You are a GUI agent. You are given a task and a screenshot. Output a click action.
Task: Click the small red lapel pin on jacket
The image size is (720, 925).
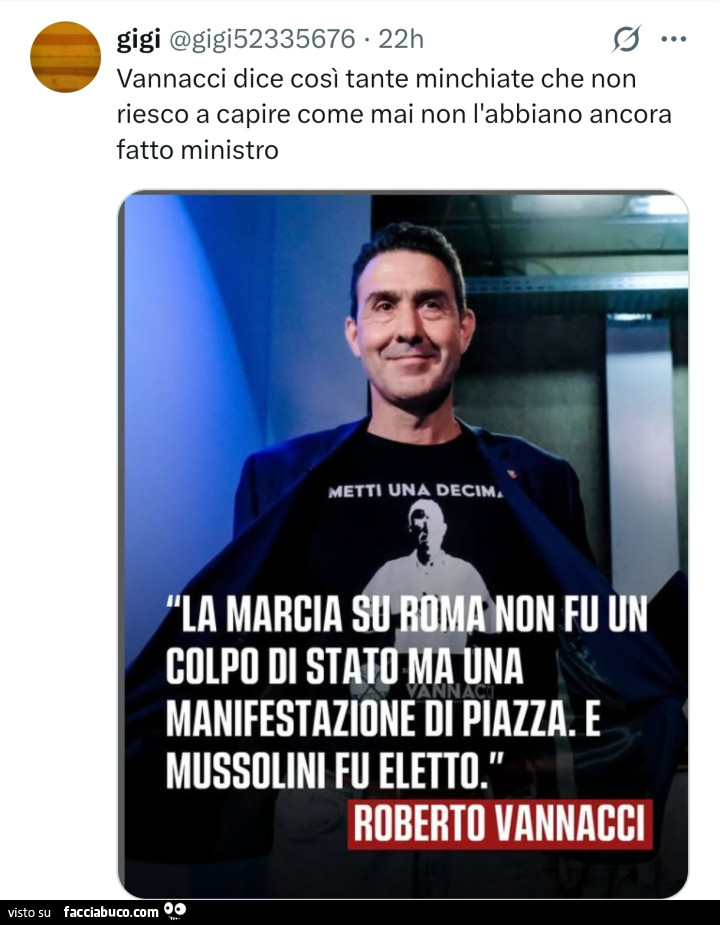click(x=512, y=473)
